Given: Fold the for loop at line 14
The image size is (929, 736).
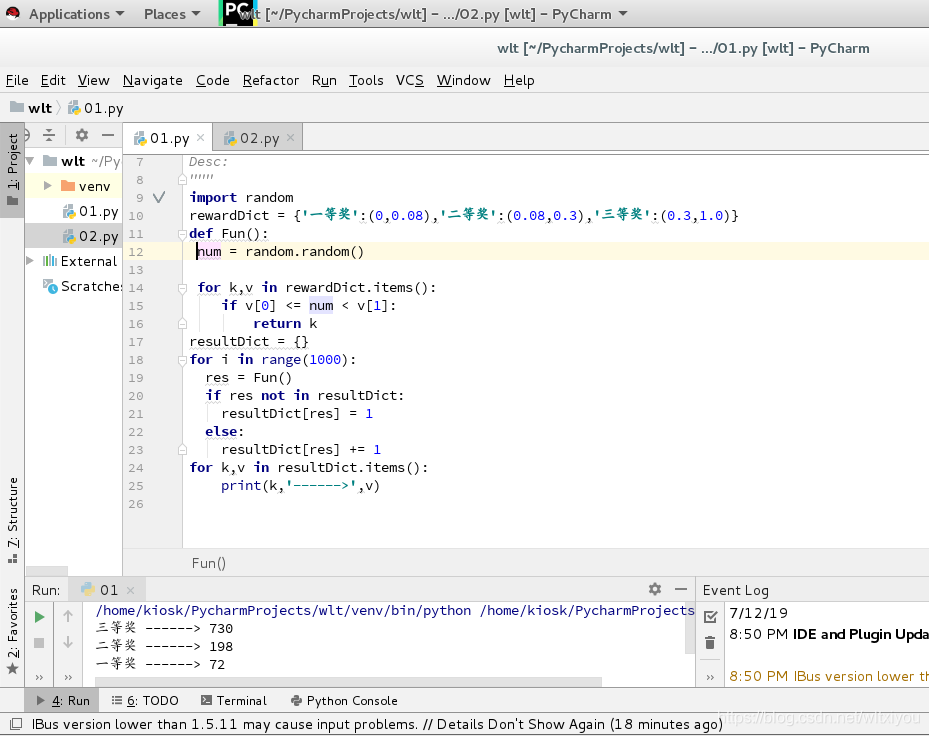Looking at the screenshot, I should coord(182,288).
